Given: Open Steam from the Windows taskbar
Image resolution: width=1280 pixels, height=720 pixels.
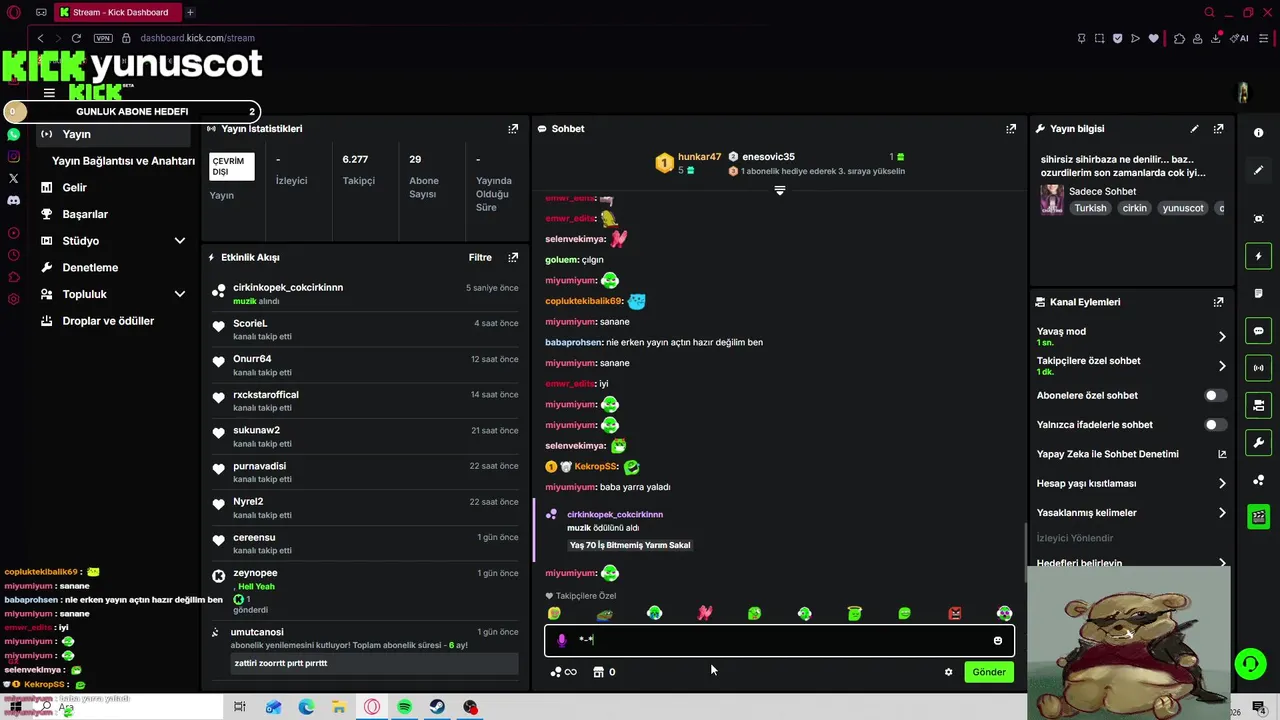Looking at the screenshot, I should coord(437,707).
